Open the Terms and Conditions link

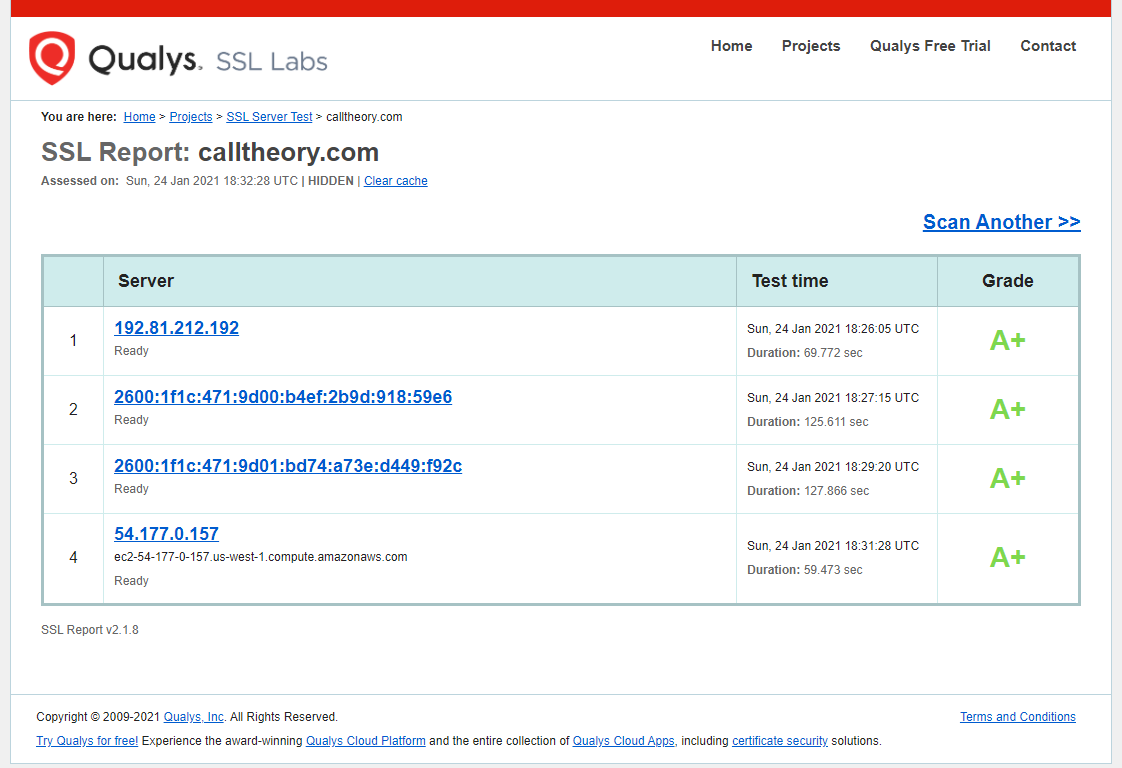click(x=1018, y=716)
